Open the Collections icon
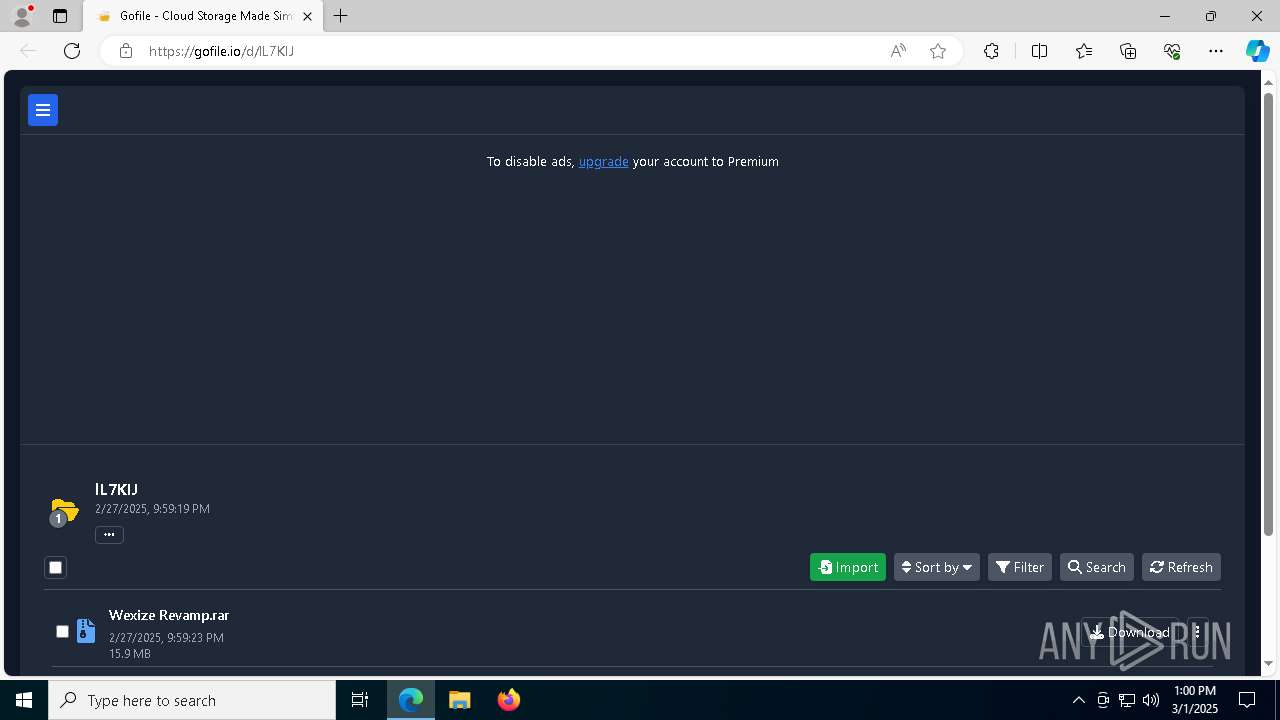The height and width of the screenshot is (720, 1280). click(1128, 51)
